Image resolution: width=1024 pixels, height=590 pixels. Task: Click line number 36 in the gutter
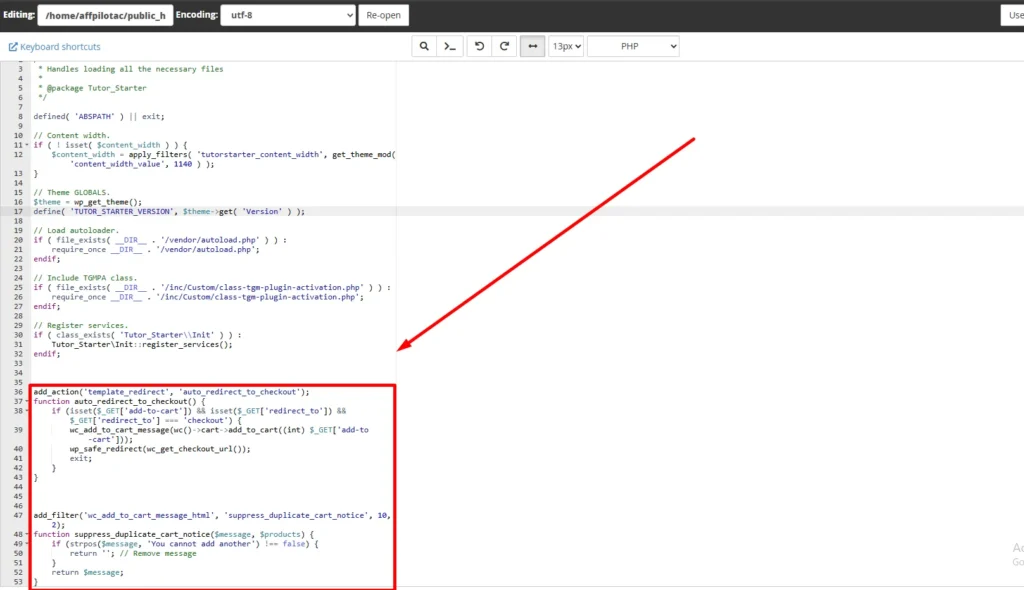18,392
